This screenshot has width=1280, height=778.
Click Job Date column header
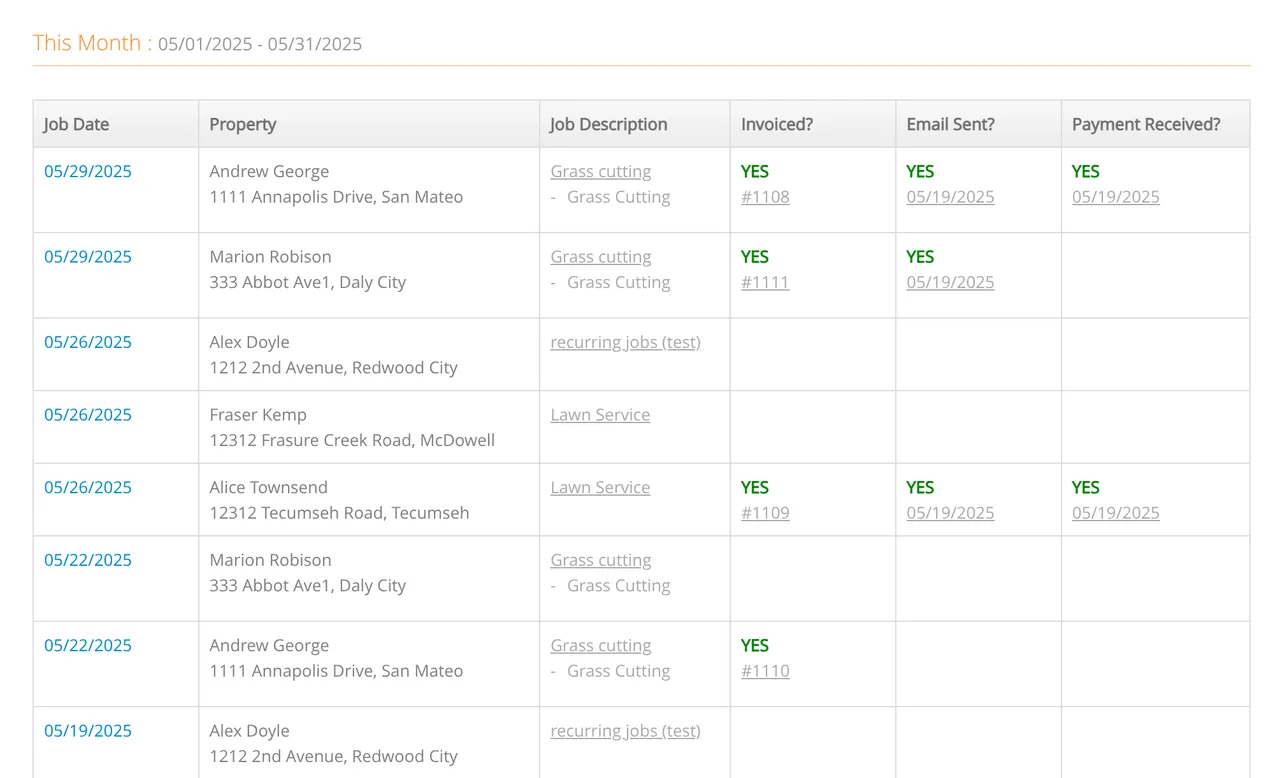[76, 124]
